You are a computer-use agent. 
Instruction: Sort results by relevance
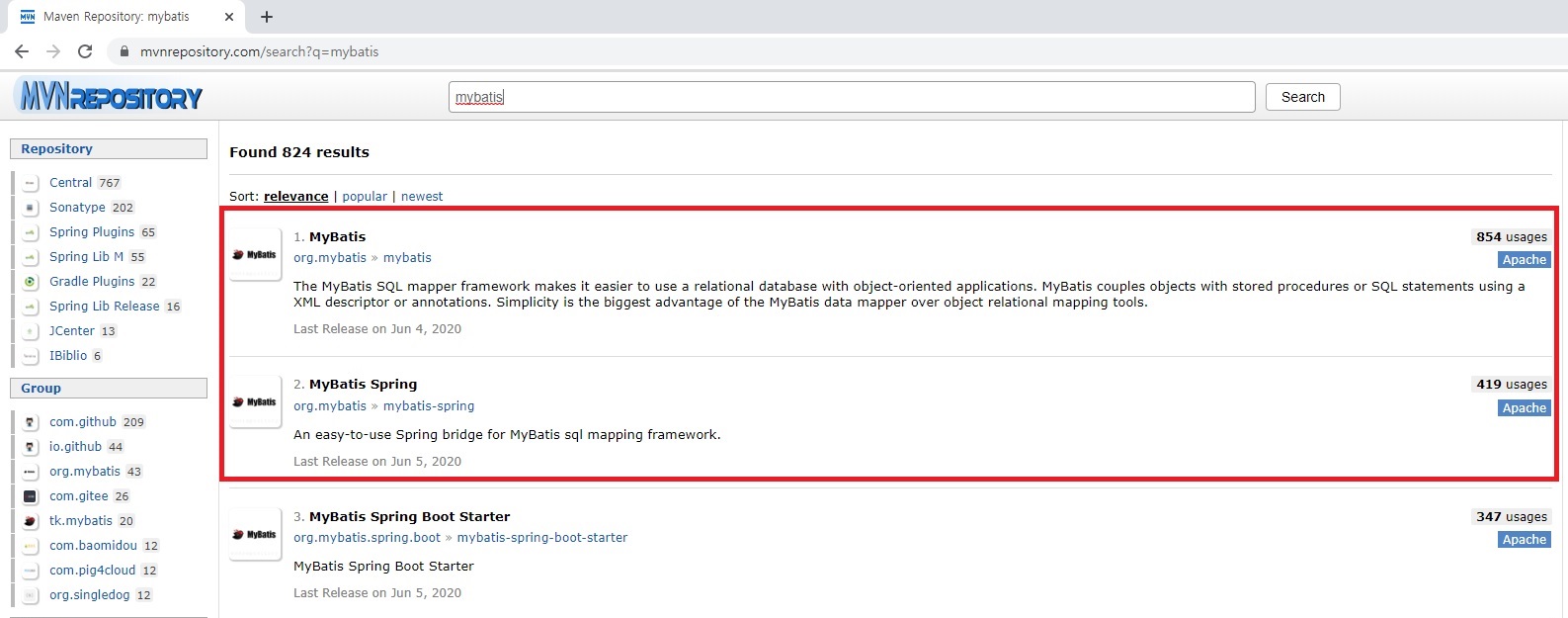coord(295,197)
